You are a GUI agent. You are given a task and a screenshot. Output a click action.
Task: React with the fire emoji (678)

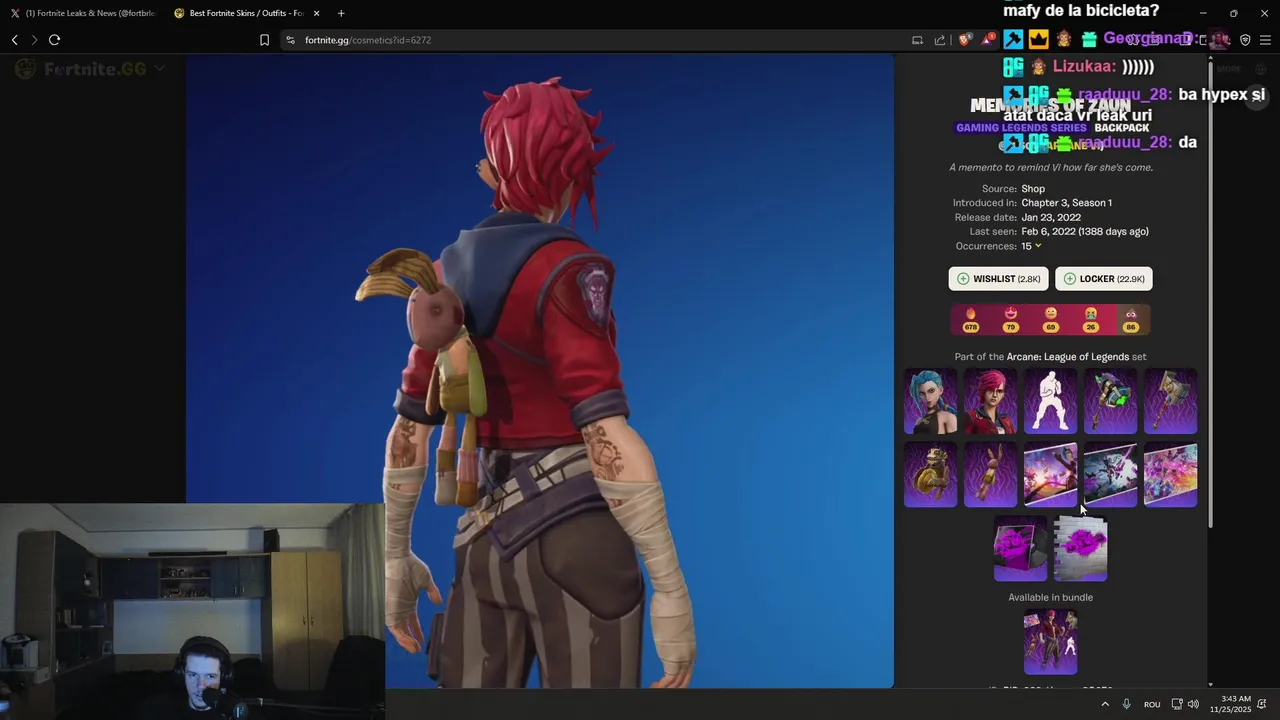point(971,320)
